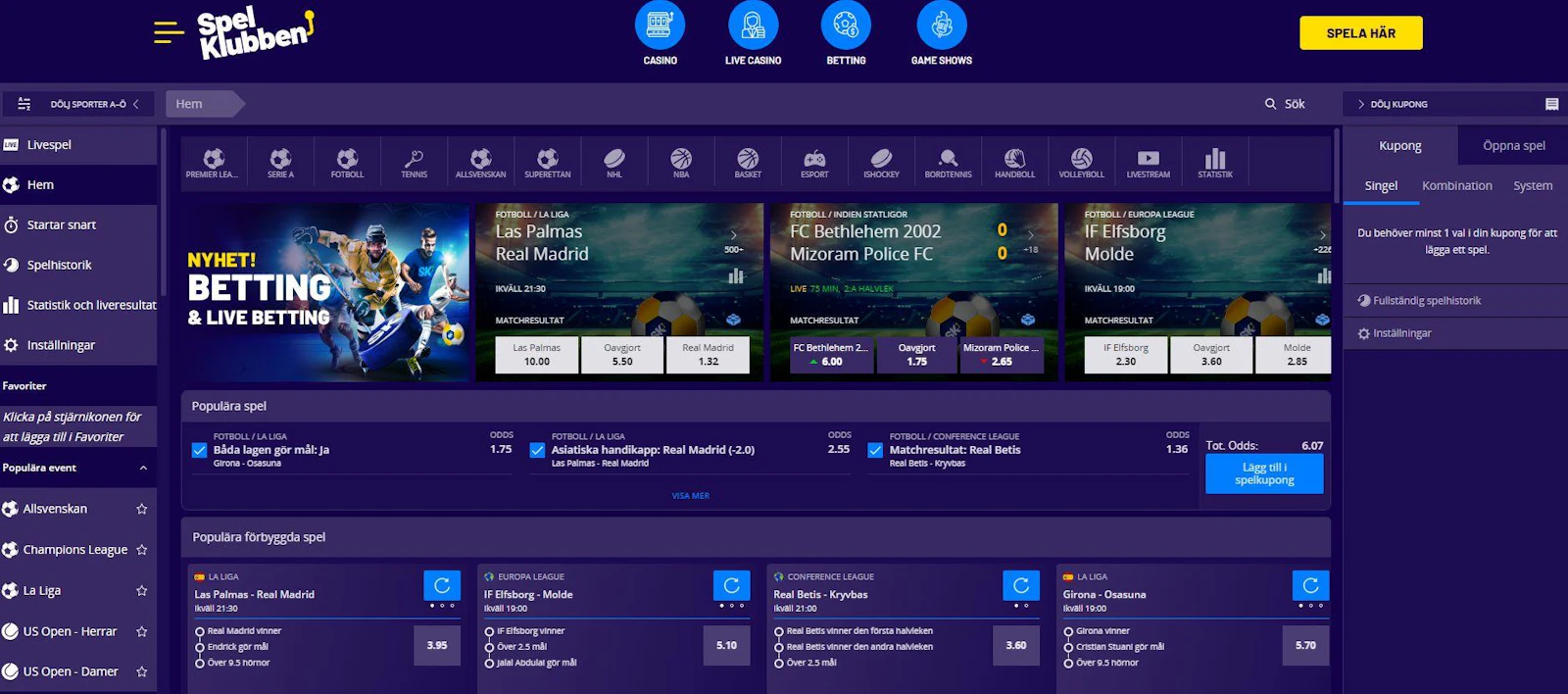Screen dimensions: 1568x694
Task: Switch to the Kupong tab
Action: pyautogui.click(x=1399, y=145)
